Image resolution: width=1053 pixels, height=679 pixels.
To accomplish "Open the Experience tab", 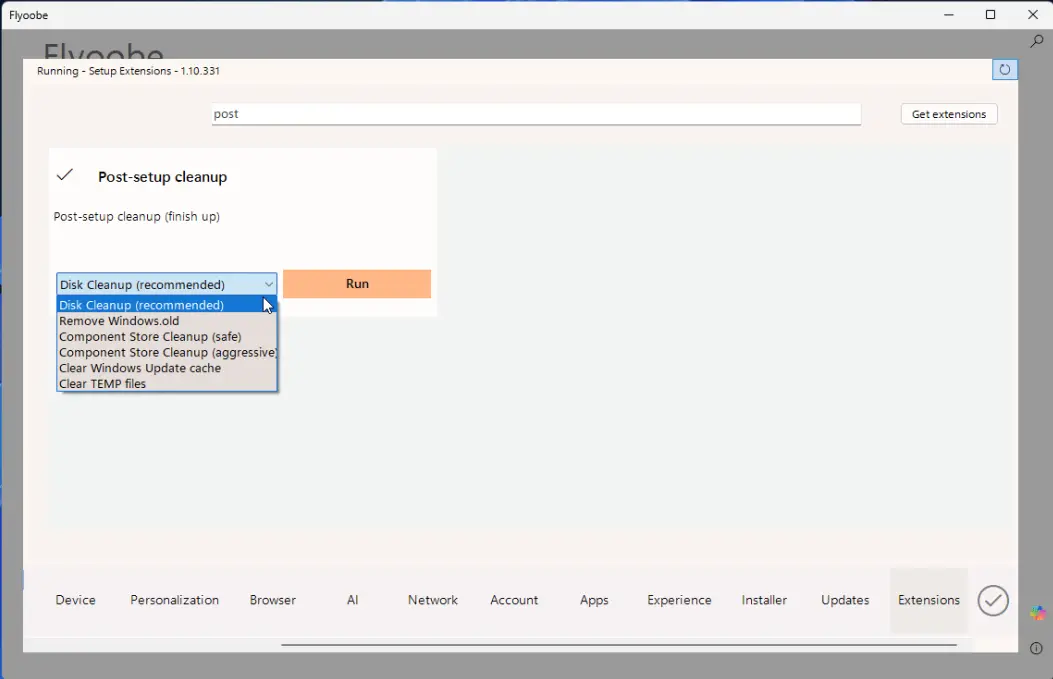I will coord(679,600).
